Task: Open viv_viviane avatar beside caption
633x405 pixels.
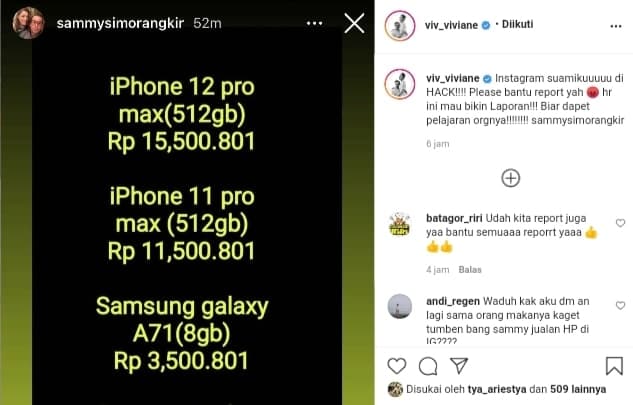Action: (x=400, y=84)
